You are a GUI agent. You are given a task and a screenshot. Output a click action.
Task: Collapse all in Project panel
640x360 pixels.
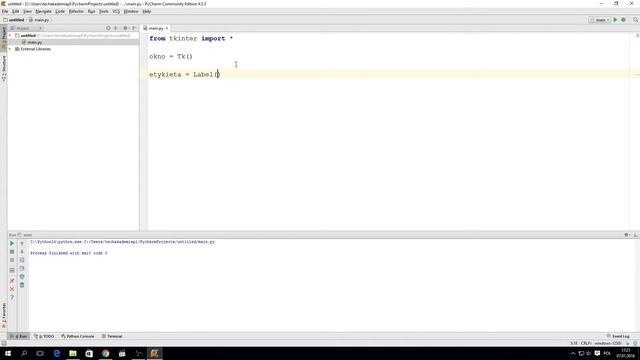click(x=116, y=28)
